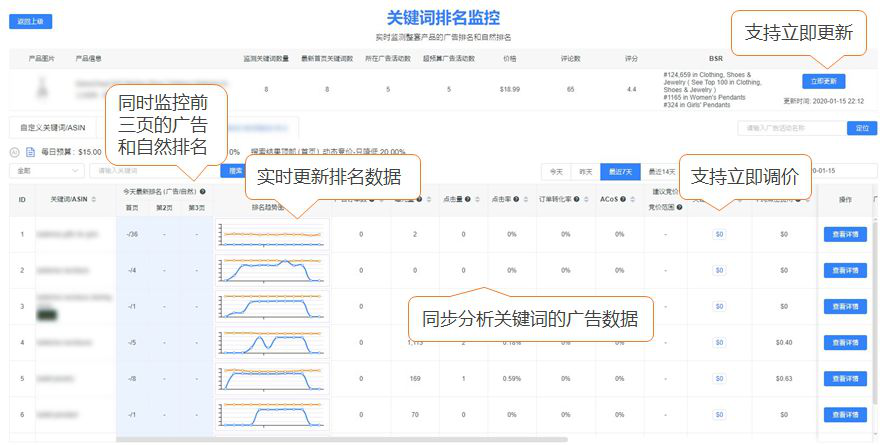Click 查看详情 button in row 3

coord(845,306)
